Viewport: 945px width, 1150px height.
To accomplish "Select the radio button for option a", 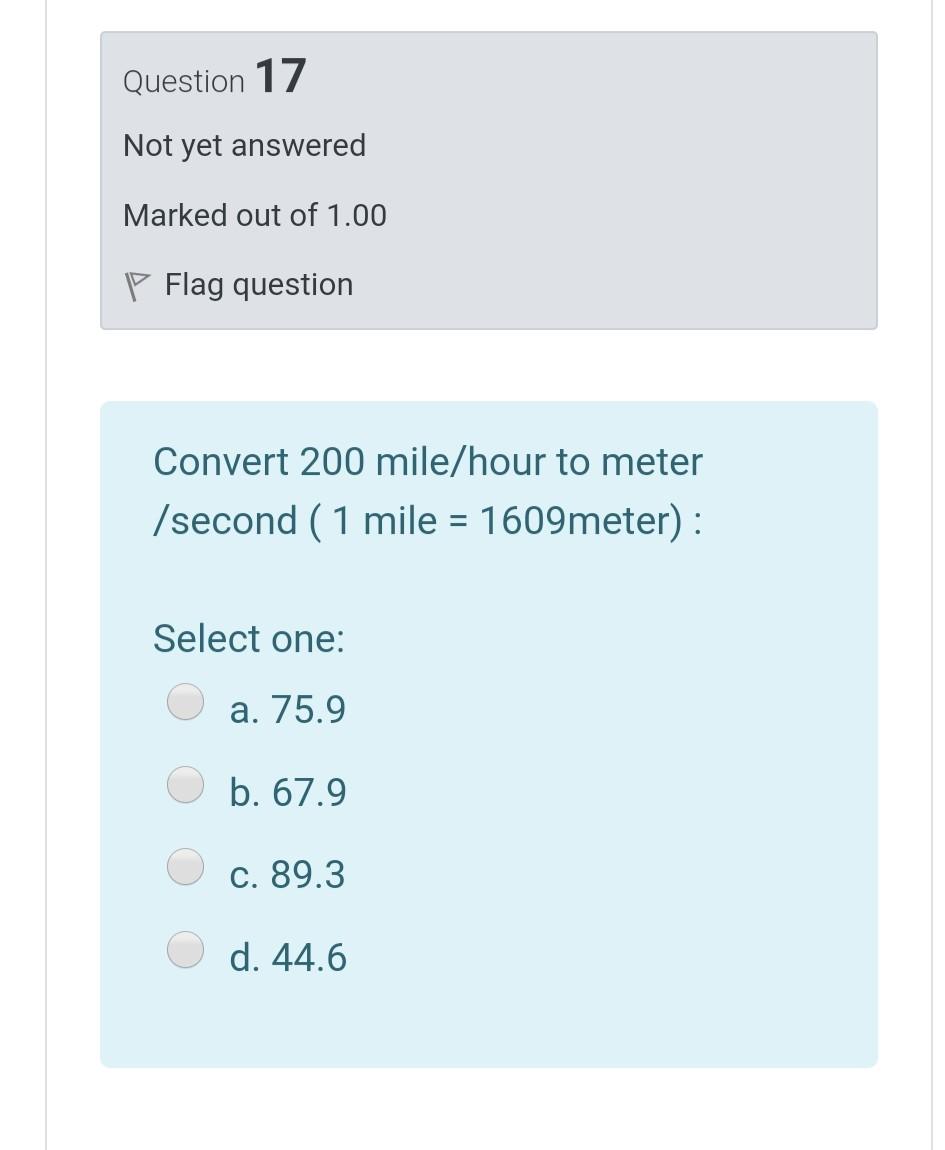I will tap(185, 702).
